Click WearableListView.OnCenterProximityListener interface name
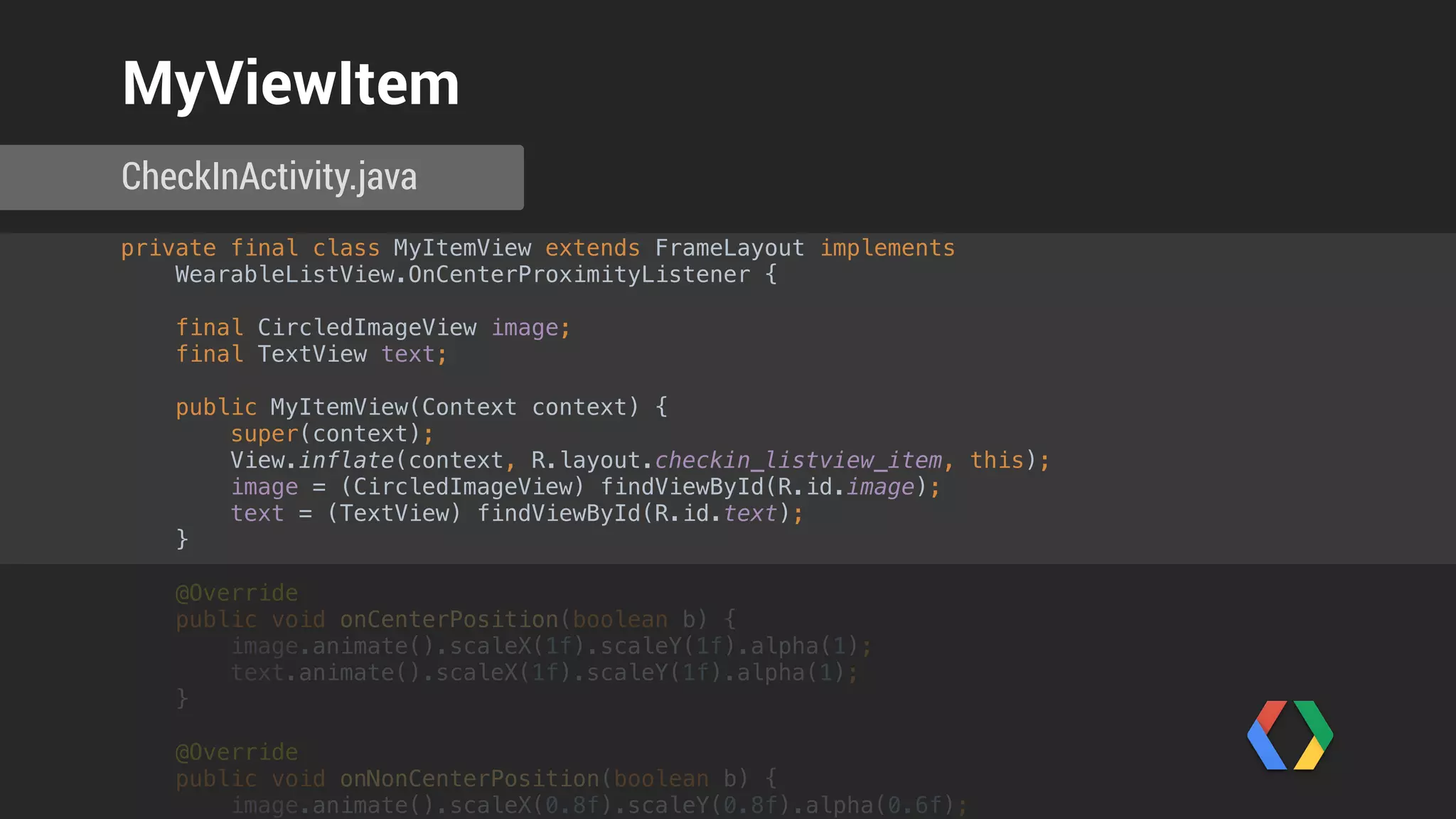This screenshot has height=819, width=1456. pos(462,274)
